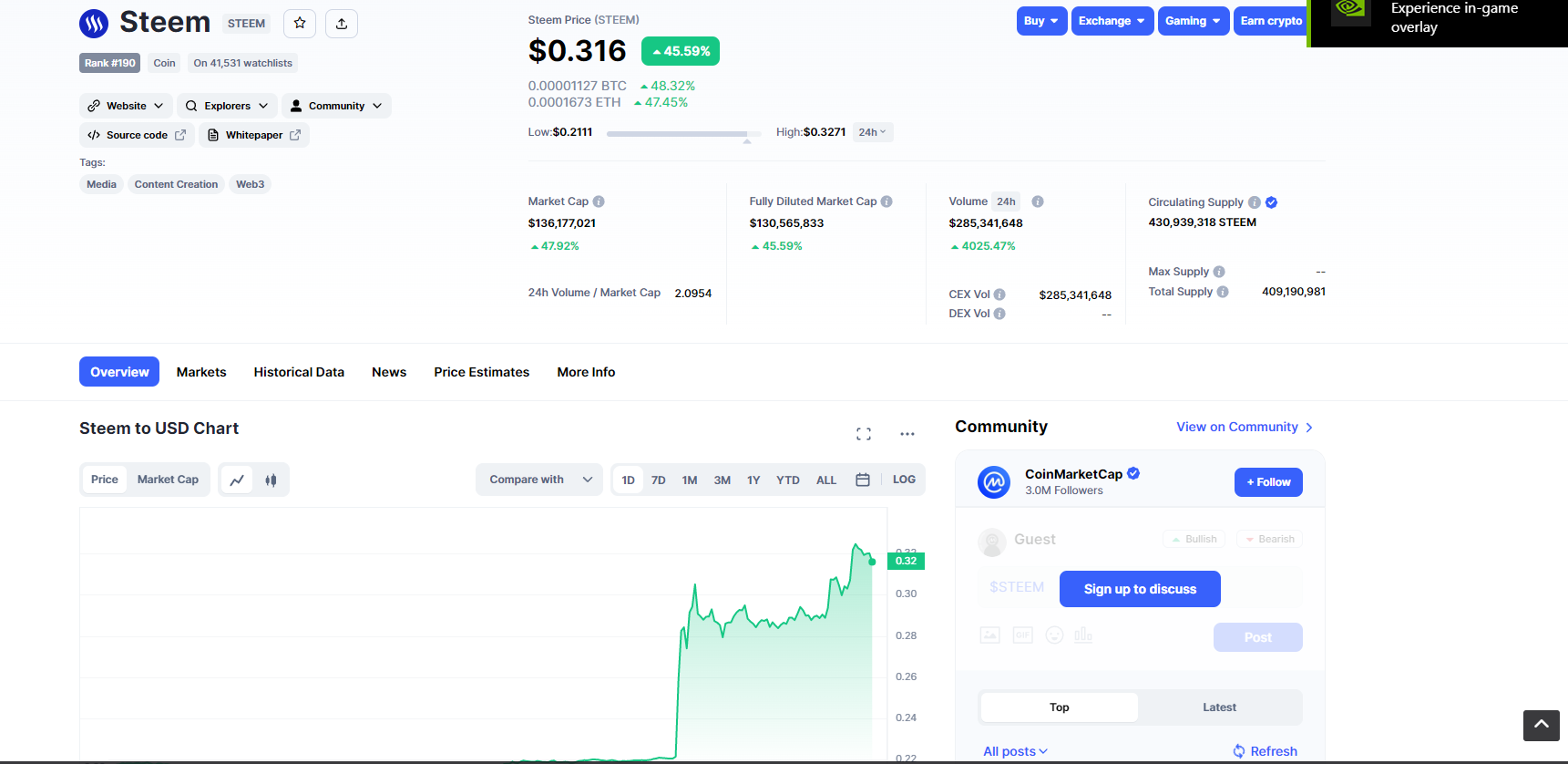Viewport: 1568px width, 764px height.
Task: Open the Buy dropdown
Action: [1041, 21]
